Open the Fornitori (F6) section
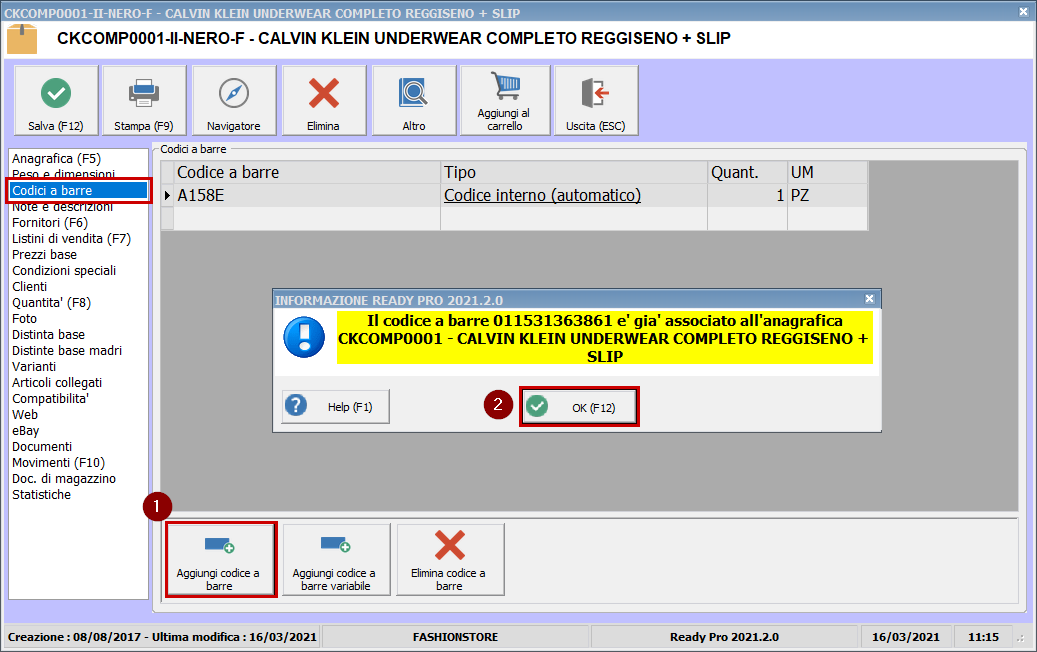This screenshot has height=652, width=1037. [50, 223]
